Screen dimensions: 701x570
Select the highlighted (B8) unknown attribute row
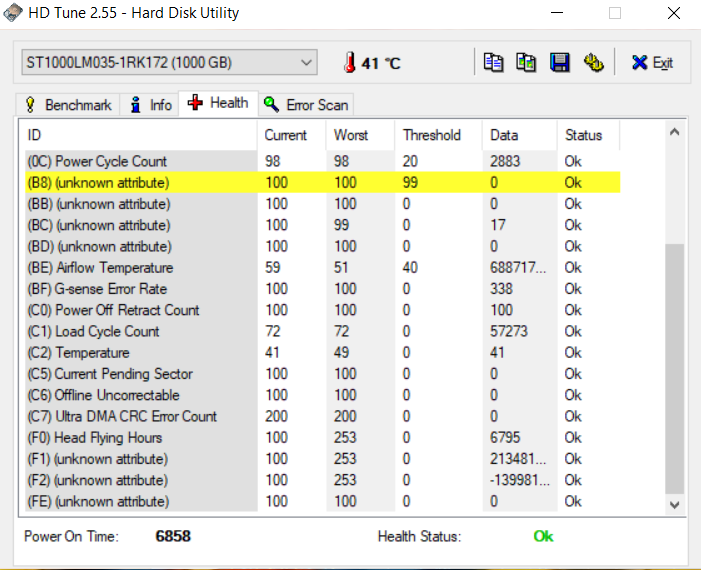click(x=322, y=182)
